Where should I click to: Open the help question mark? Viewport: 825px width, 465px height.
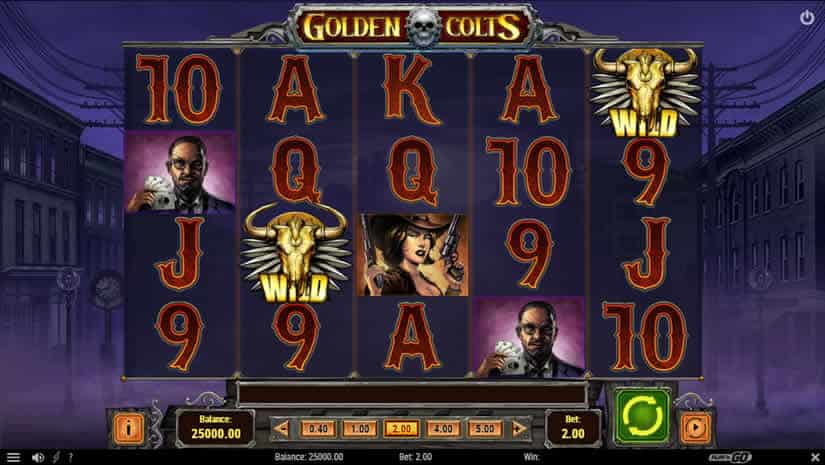pyautogui.click(x=70, y=457)
